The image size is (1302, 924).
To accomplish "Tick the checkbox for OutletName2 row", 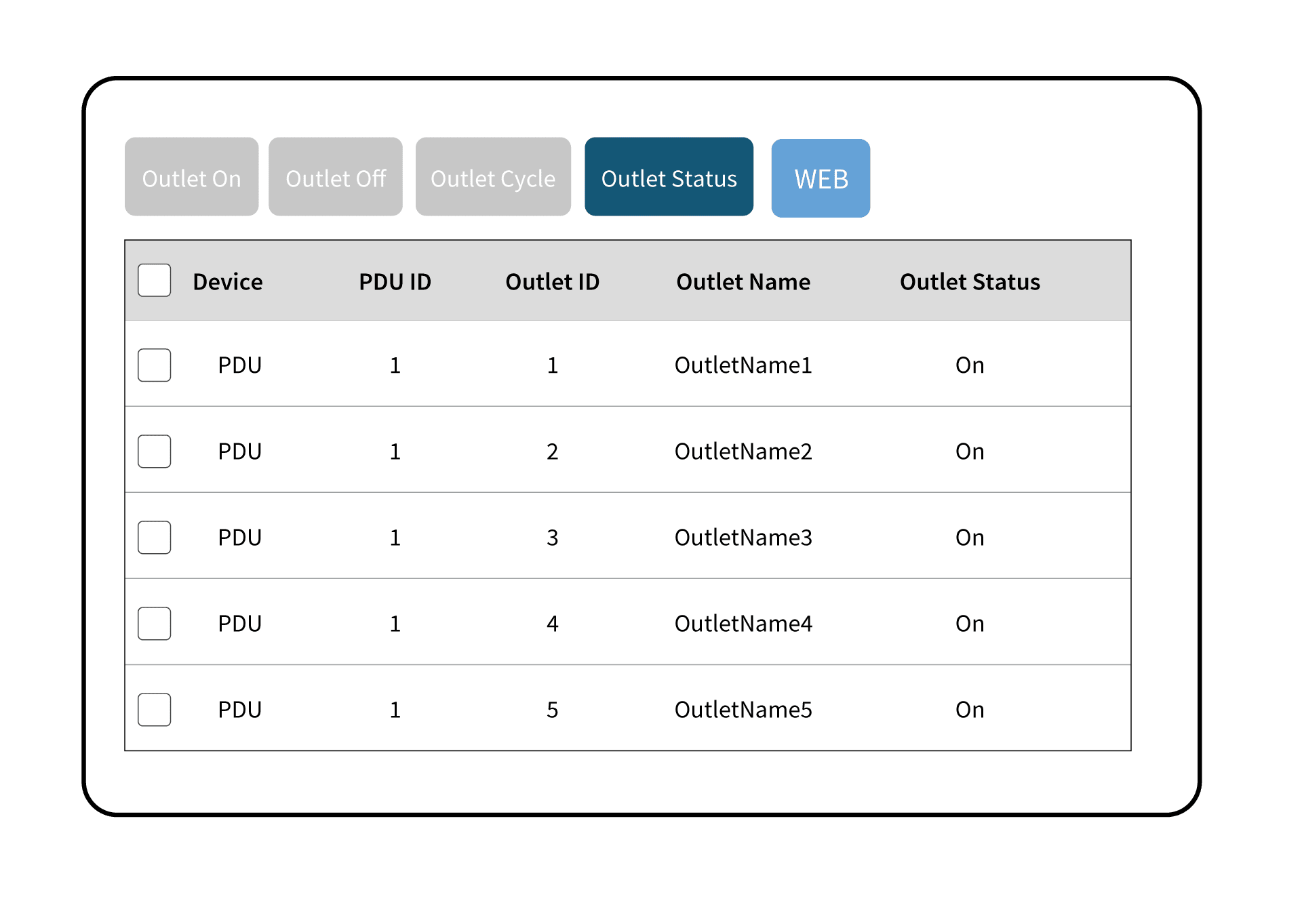I will click(x=155, y=451).
